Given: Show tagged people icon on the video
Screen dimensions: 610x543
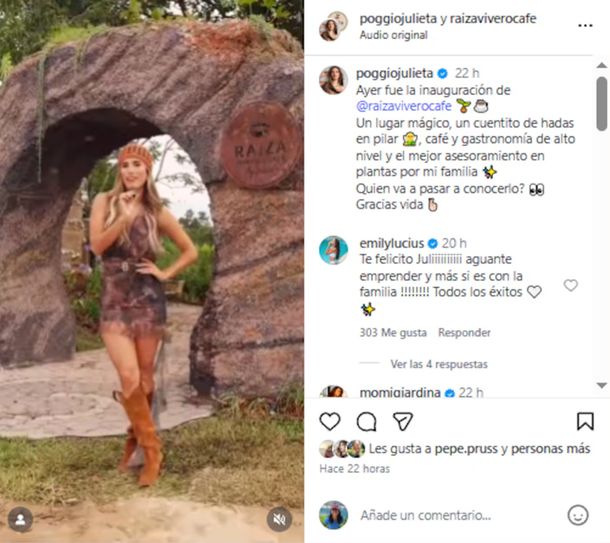Looking at the screenshot, I should click(20, 519).
